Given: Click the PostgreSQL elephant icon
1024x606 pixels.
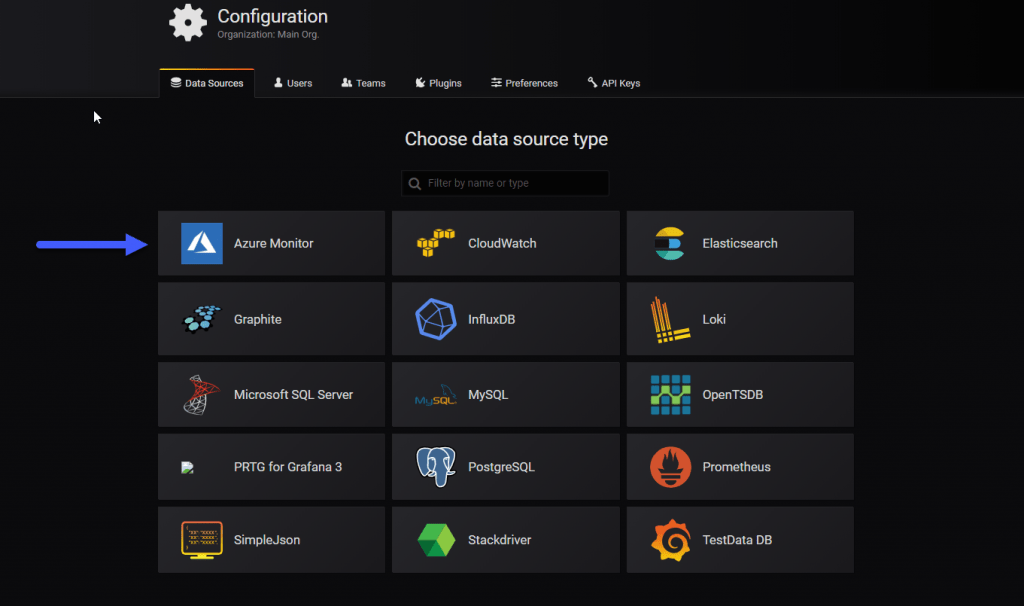Looking at the screenshot, I should pyautogui.click(x=436, y=467).
